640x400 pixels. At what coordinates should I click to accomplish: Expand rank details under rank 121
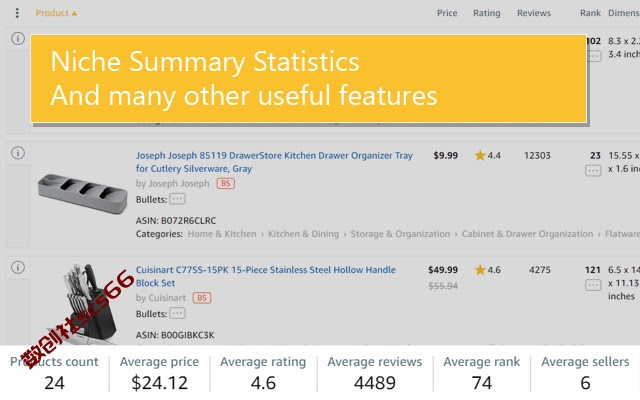(593, 284)
